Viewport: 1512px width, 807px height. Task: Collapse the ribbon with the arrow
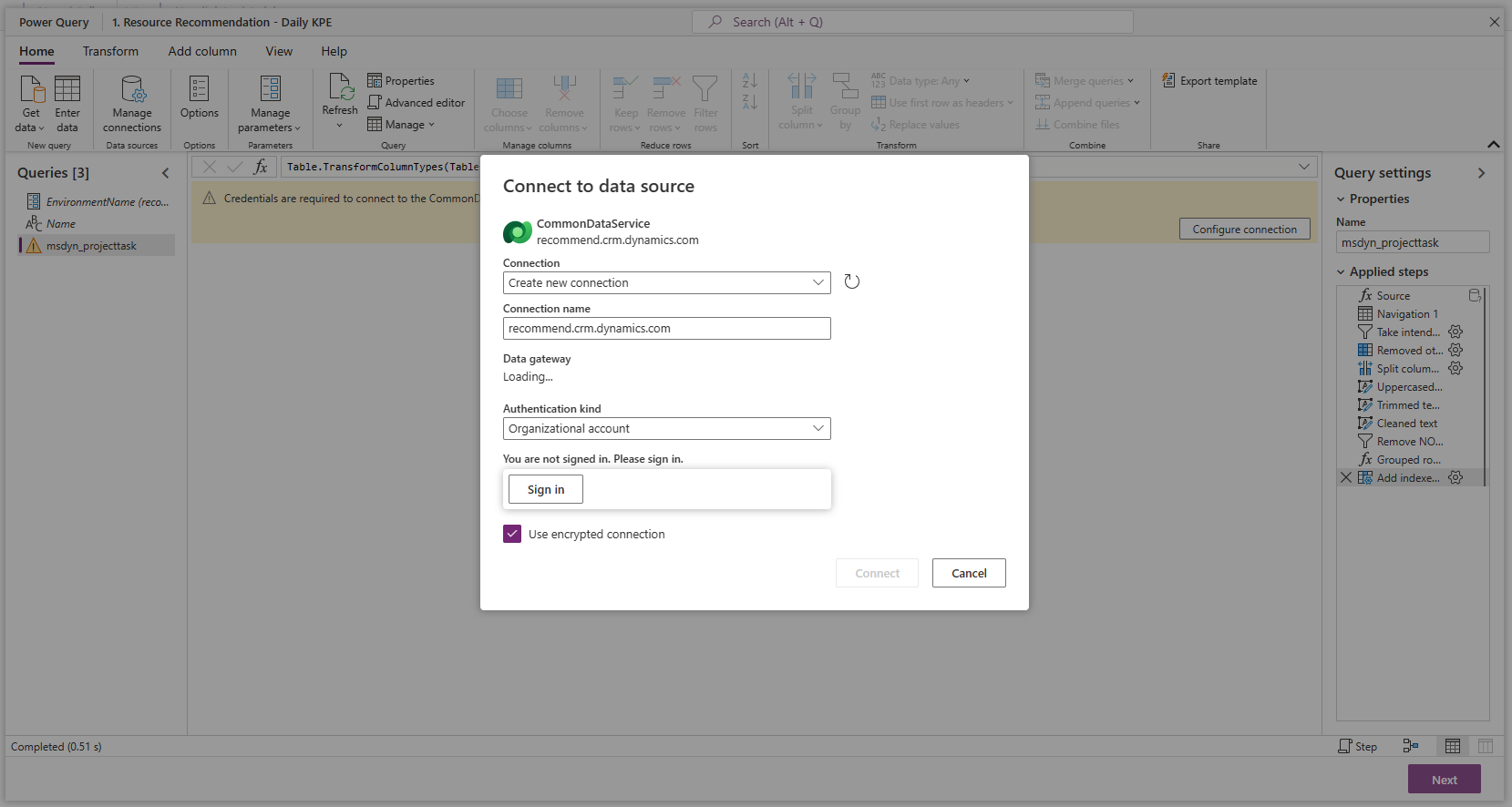(x=1493, y=144)
